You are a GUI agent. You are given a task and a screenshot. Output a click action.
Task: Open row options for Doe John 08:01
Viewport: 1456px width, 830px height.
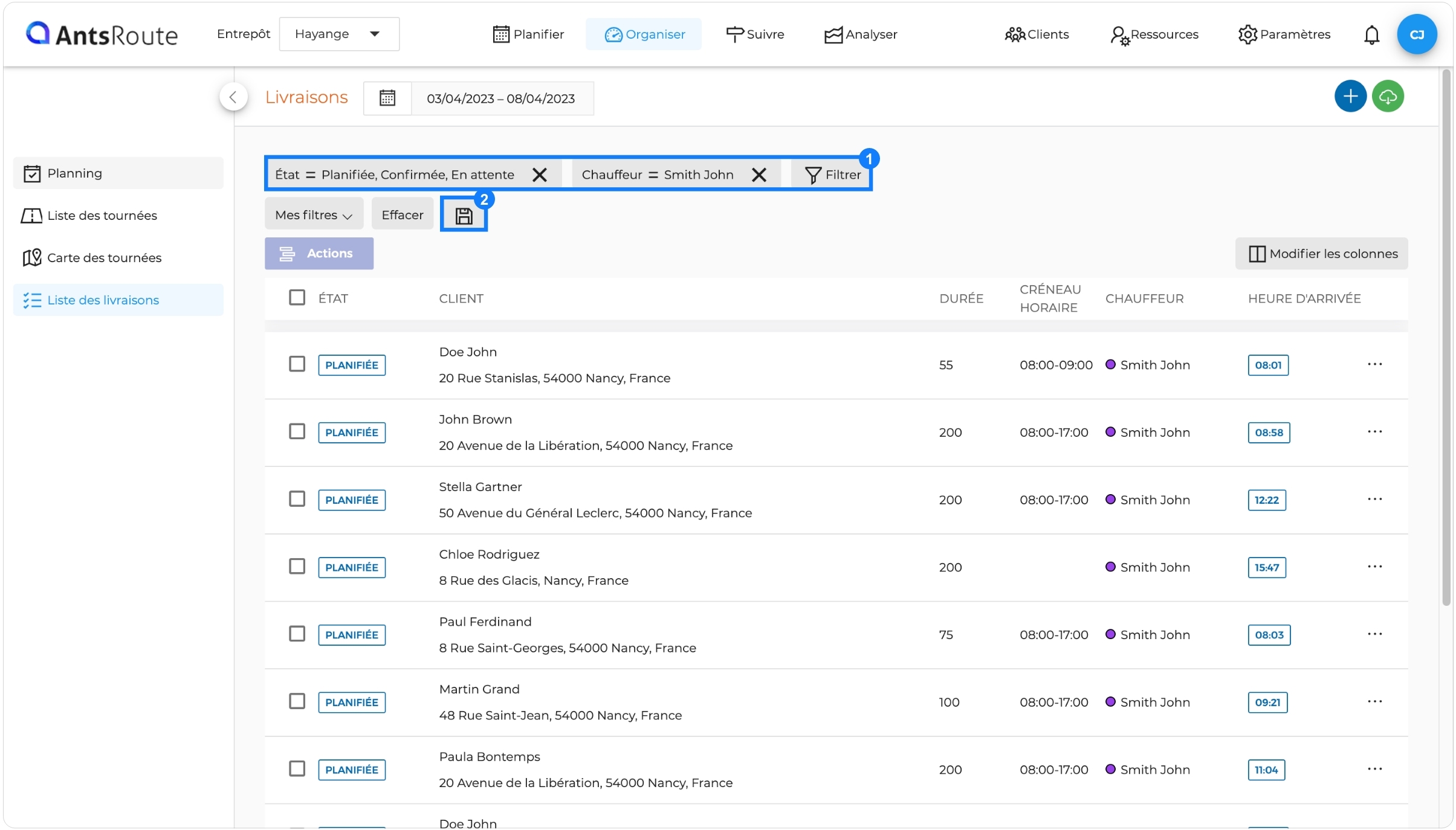[x=1374, y=364]
